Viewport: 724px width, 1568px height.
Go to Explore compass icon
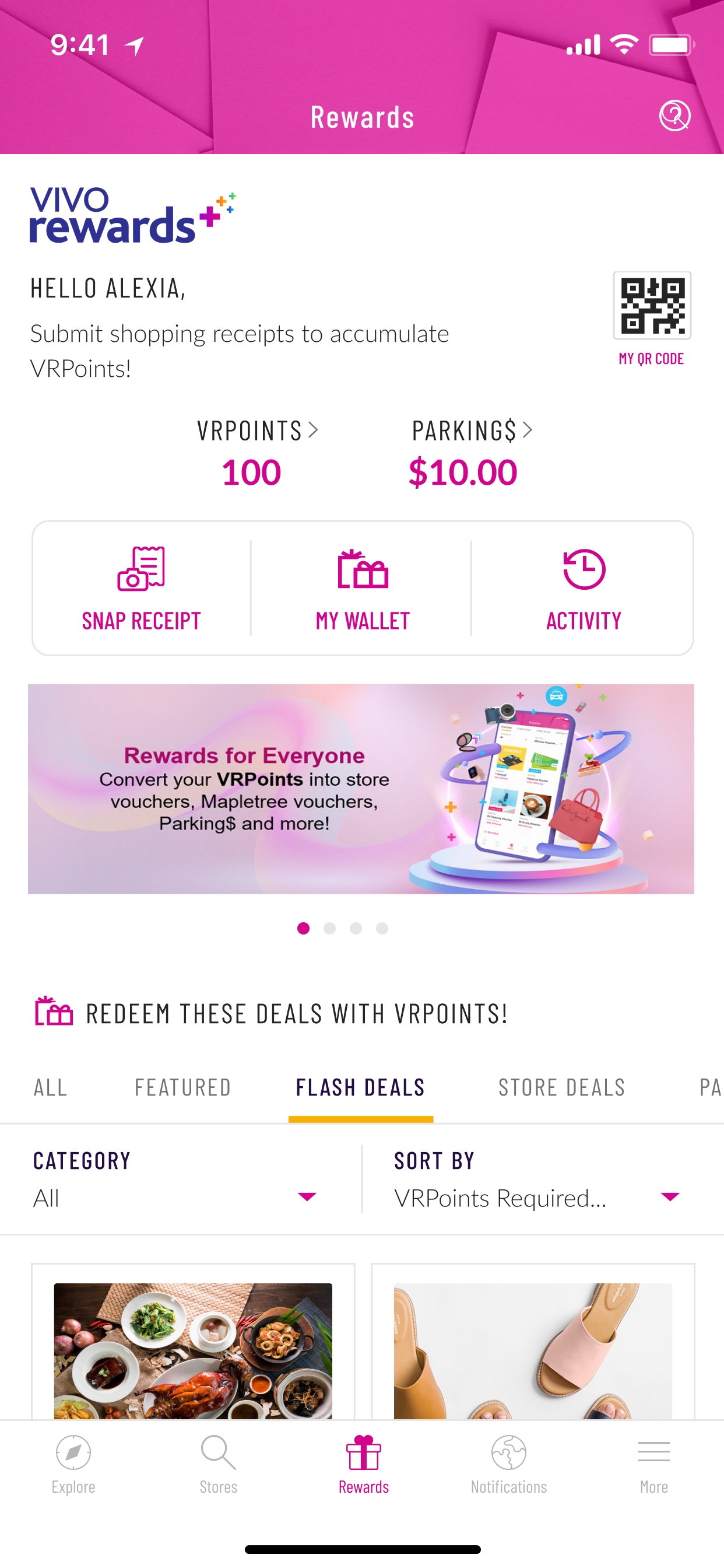[x=73, y=1452]
